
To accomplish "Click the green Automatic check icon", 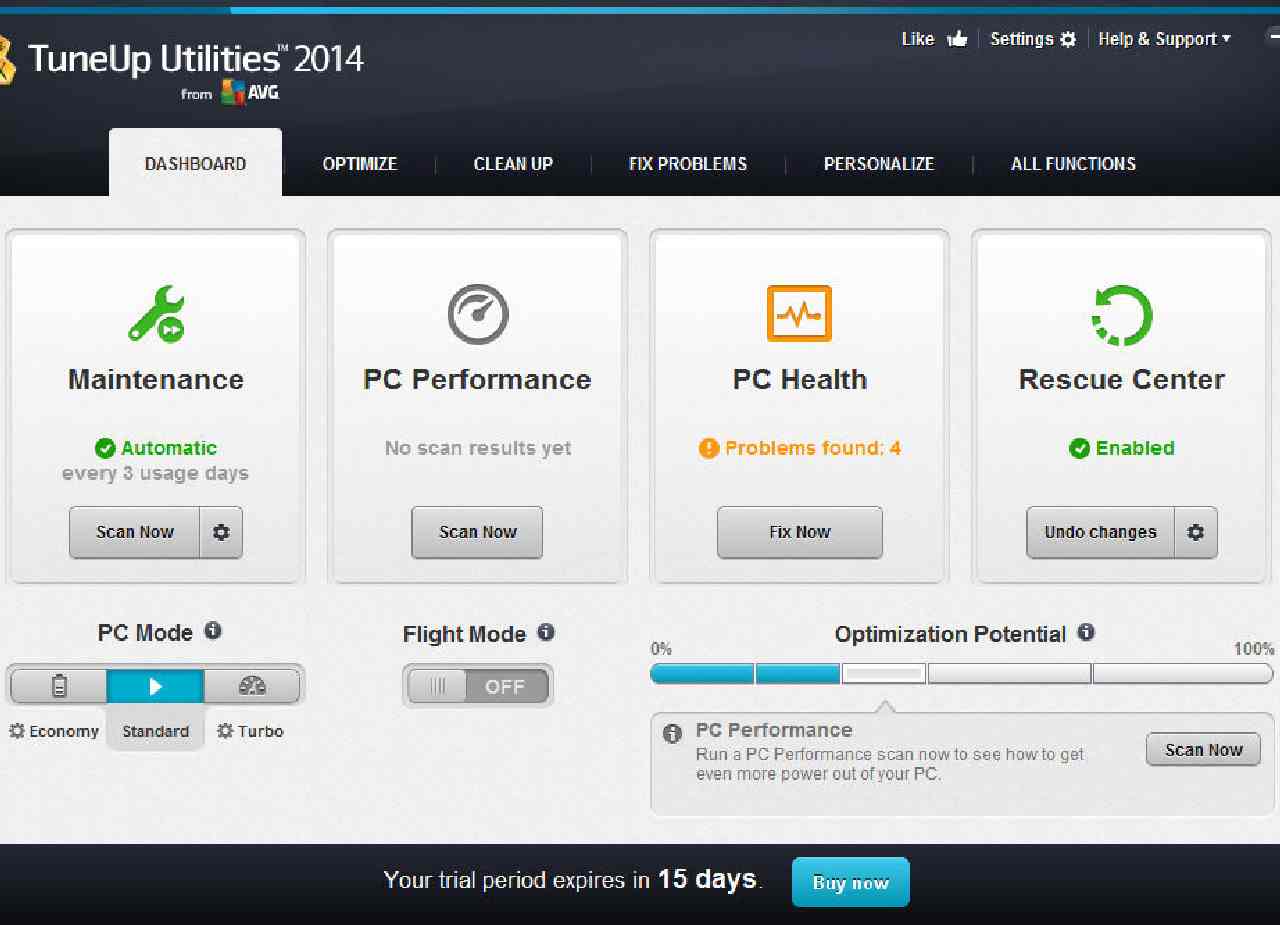I will [x=105, y=448].
